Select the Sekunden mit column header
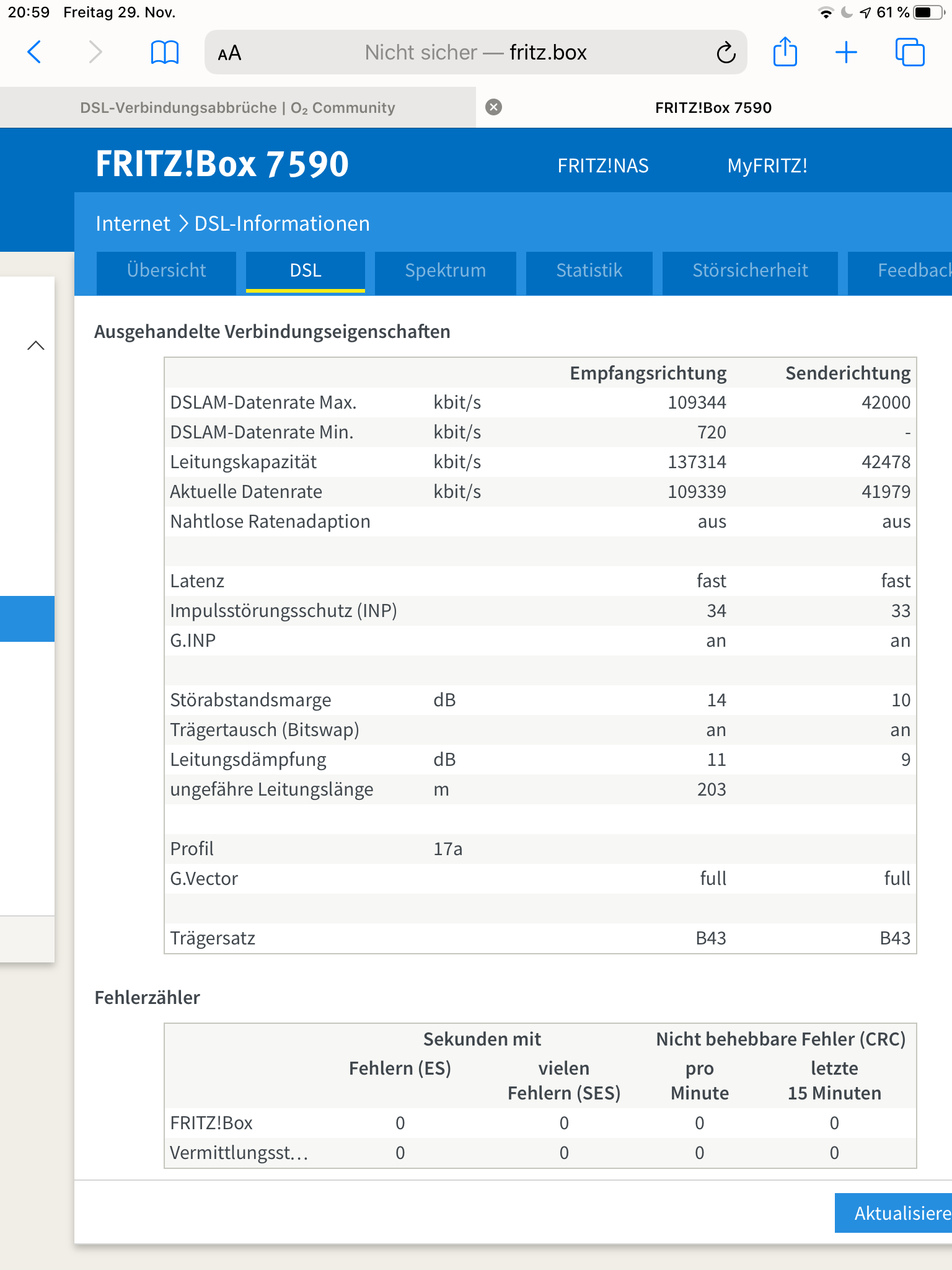Screen dimensions: 952x1270 tap(482, 1039)
